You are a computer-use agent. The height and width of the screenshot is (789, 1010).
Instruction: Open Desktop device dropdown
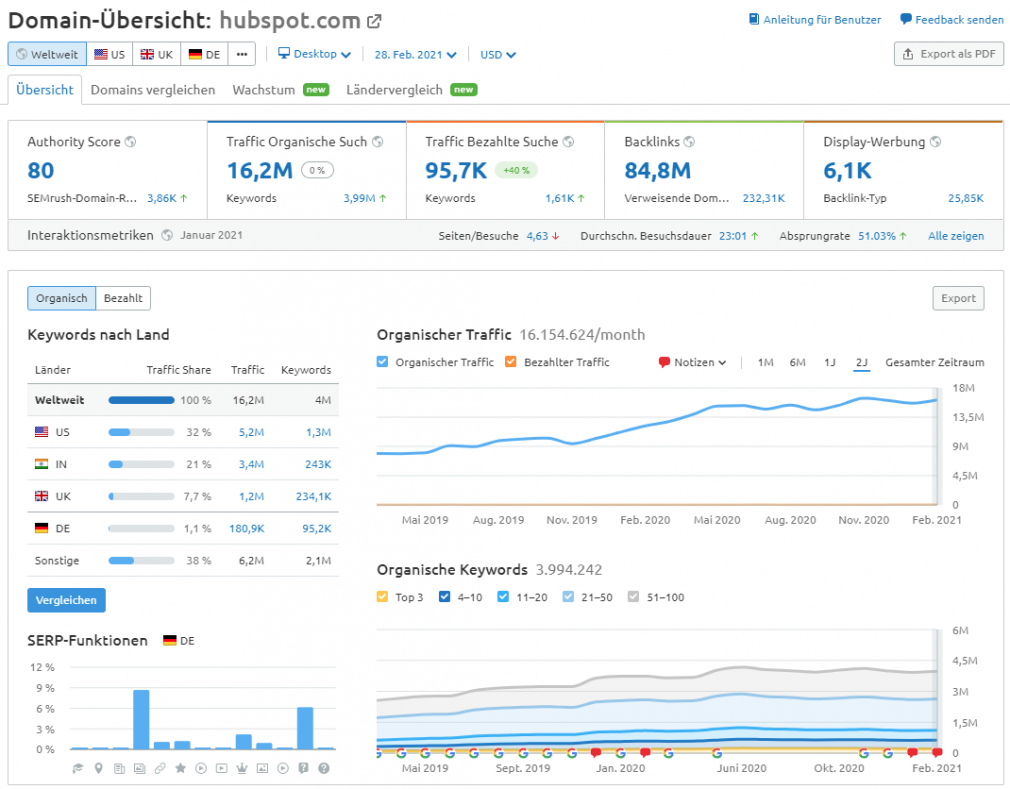point(314,54)
